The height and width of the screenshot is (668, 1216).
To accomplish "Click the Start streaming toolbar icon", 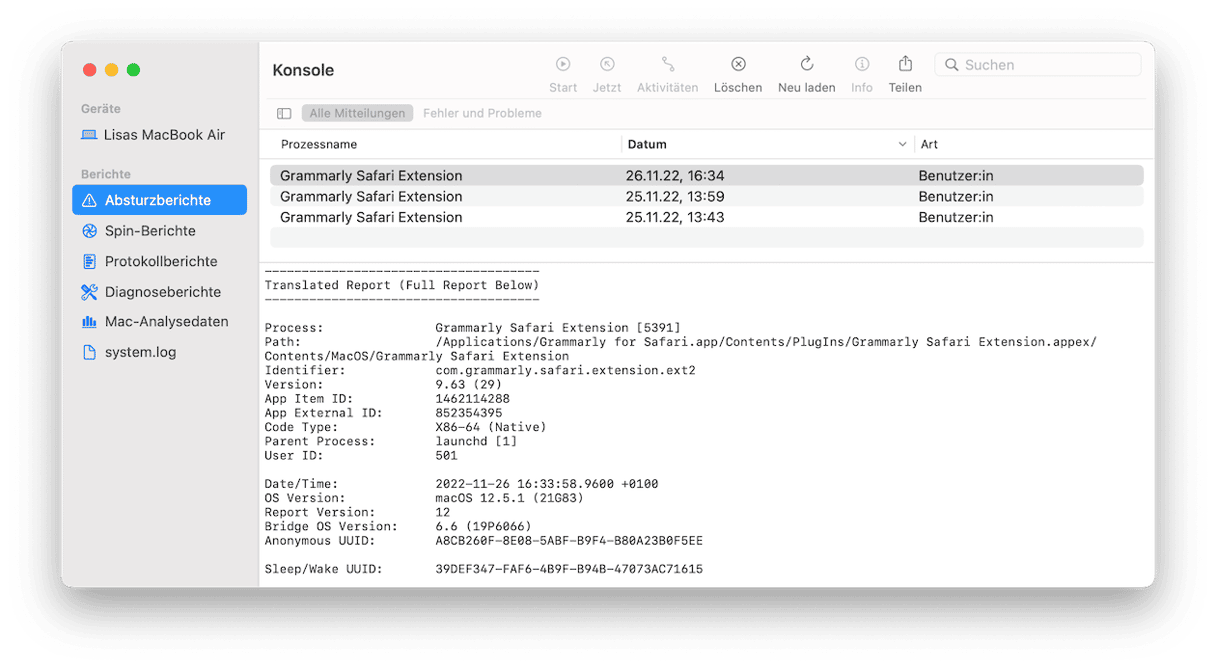I will pos(563,64).
